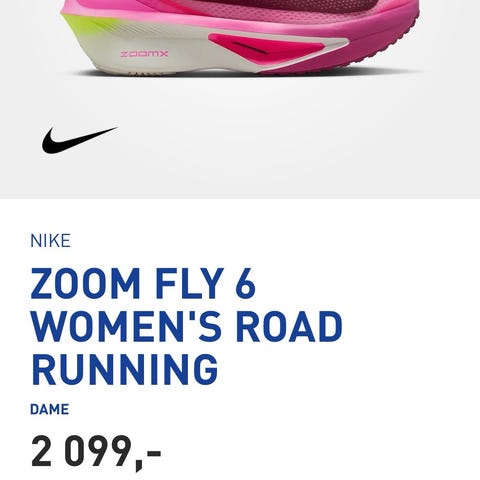Screen dimensions: 480x480
Task: Select the DAME category label
Action: [50, 409]
